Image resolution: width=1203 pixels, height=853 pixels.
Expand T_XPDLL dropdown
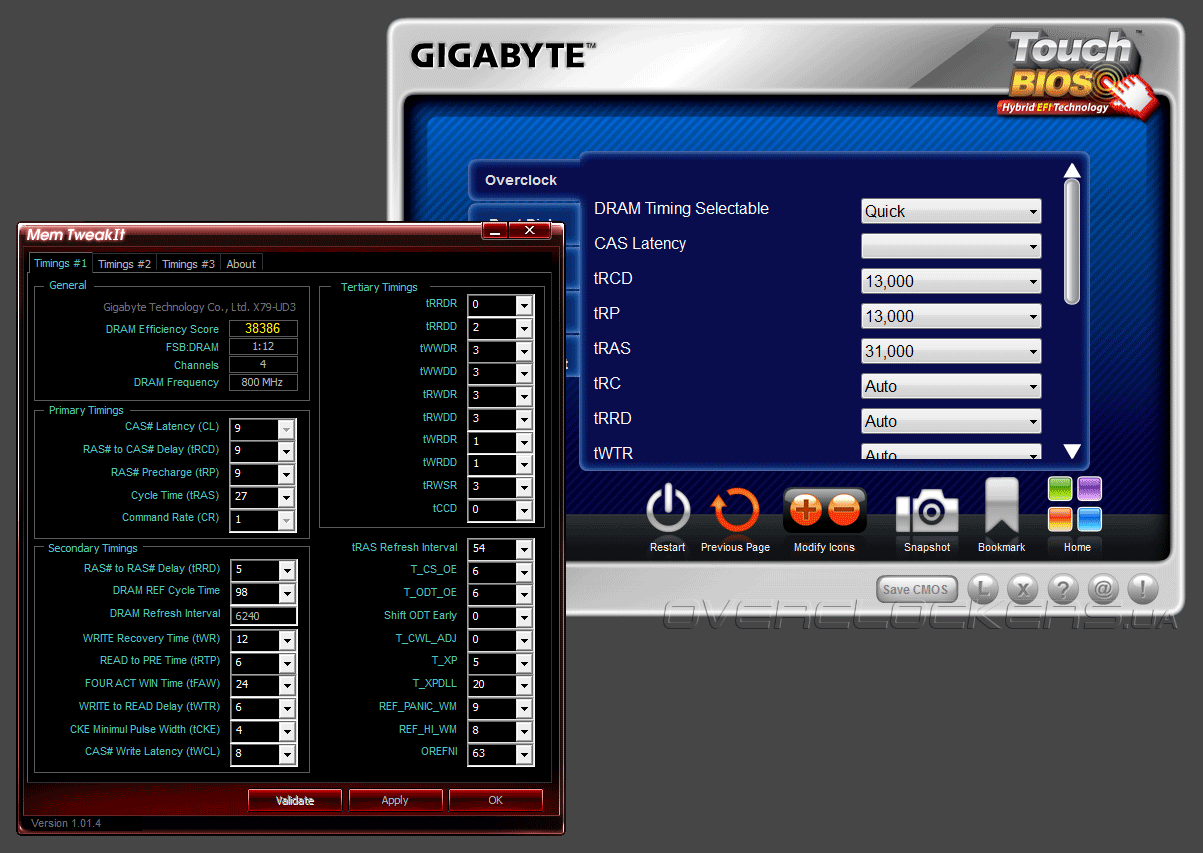(x=524, y=685)
